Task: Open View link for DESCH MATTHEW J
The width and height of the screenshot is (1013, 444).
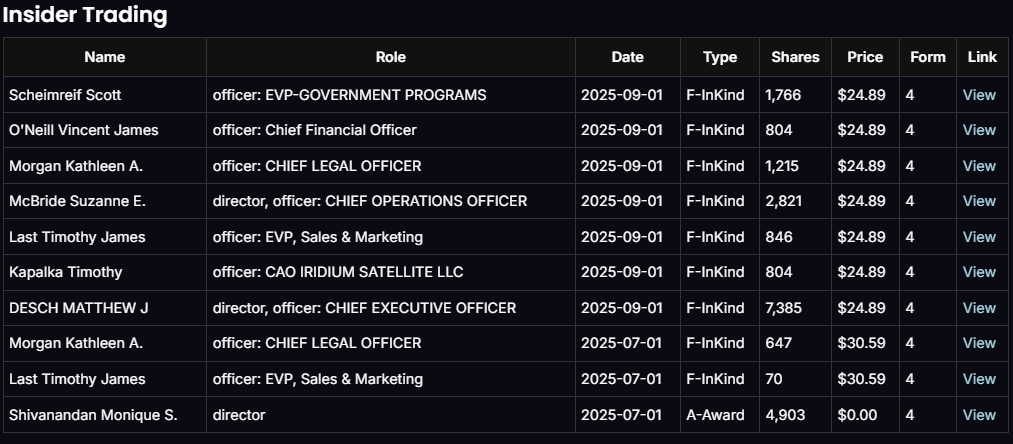Action: coord(979,308)
